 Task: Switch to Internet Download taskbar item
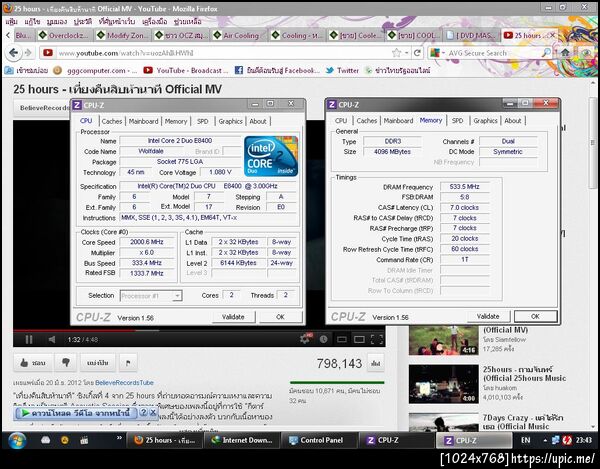pos(243,440)
